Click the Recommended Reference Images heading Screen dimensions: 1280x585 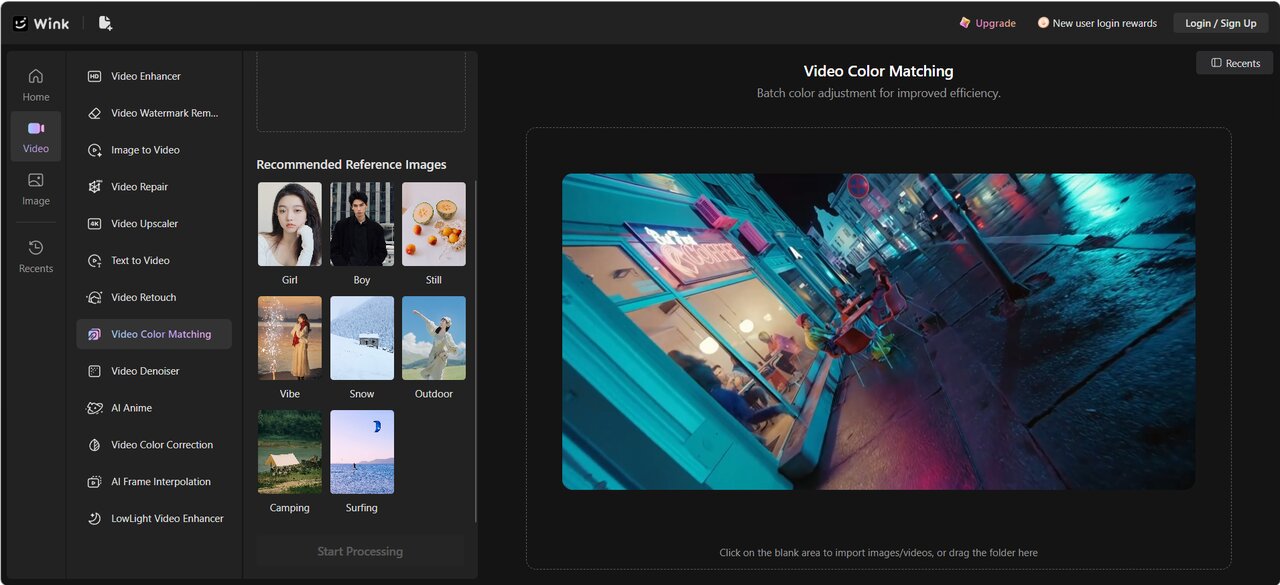pos(351,165)
